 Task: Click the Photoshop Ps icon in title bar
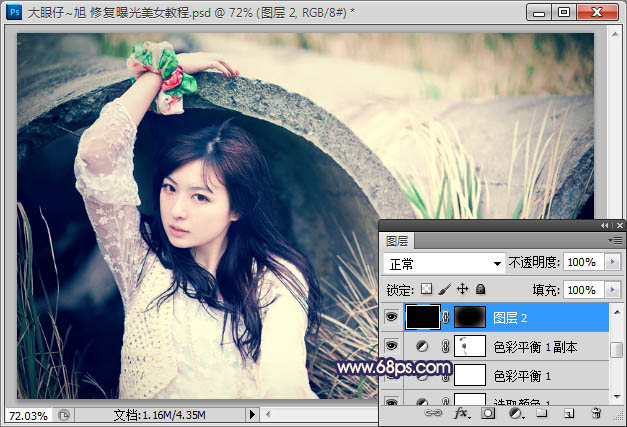point(14,12)
